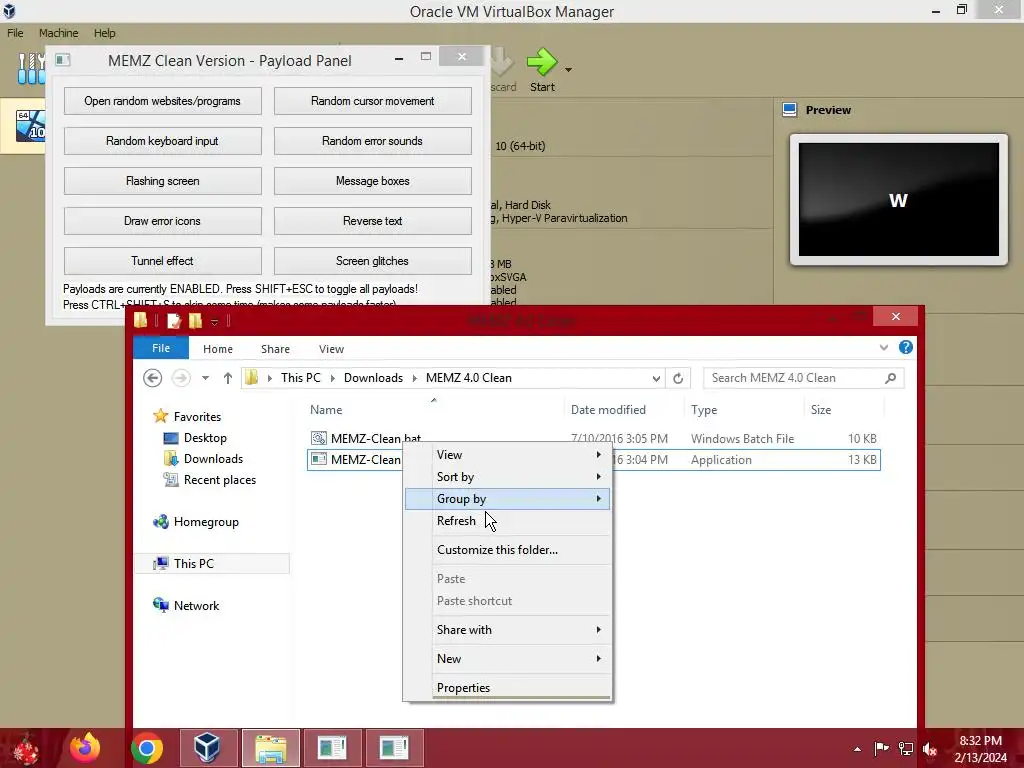
Task: Click the New folder quick access icon
Action: (195, 321)
